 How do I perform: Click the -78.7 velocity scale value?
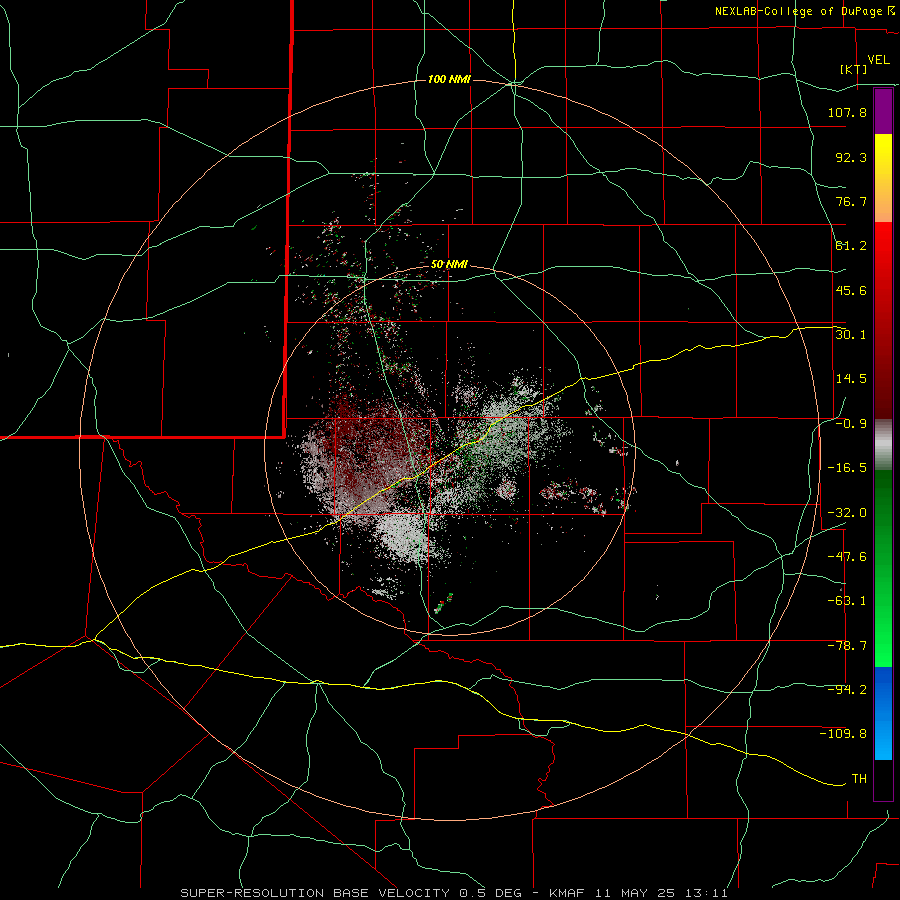tap(847, 646)
